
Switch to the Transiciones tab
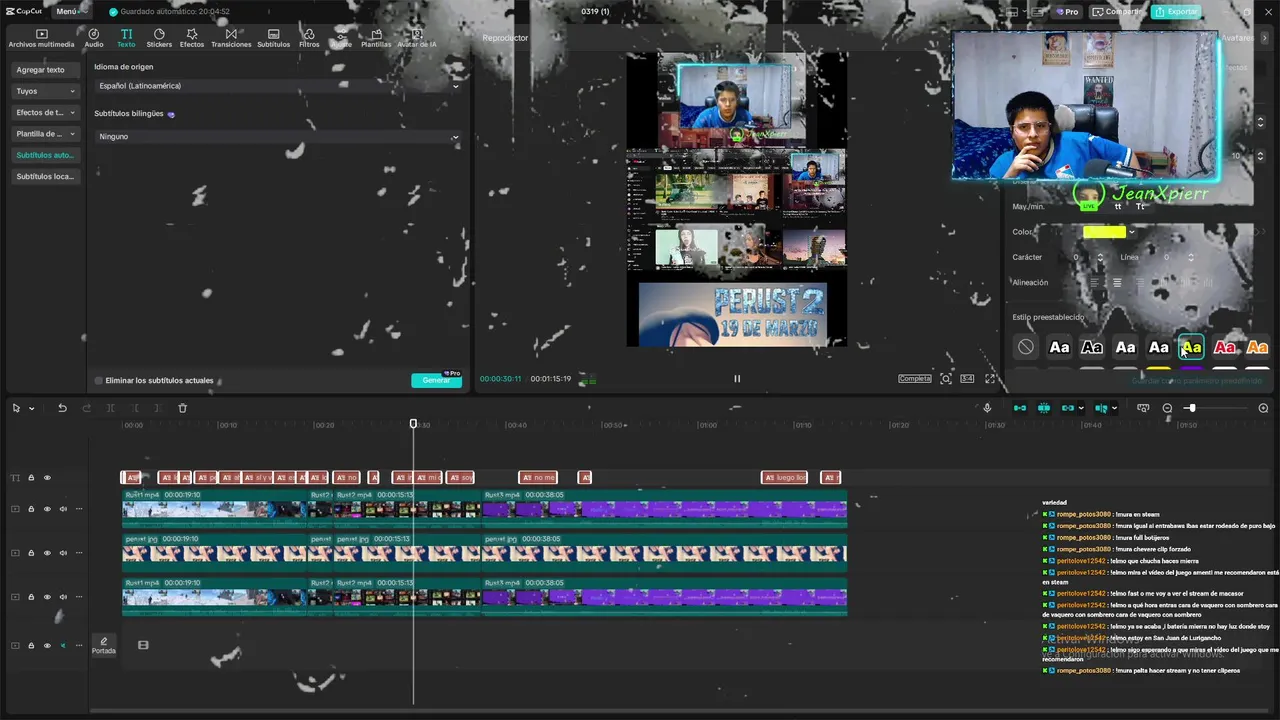coord(231,39)
